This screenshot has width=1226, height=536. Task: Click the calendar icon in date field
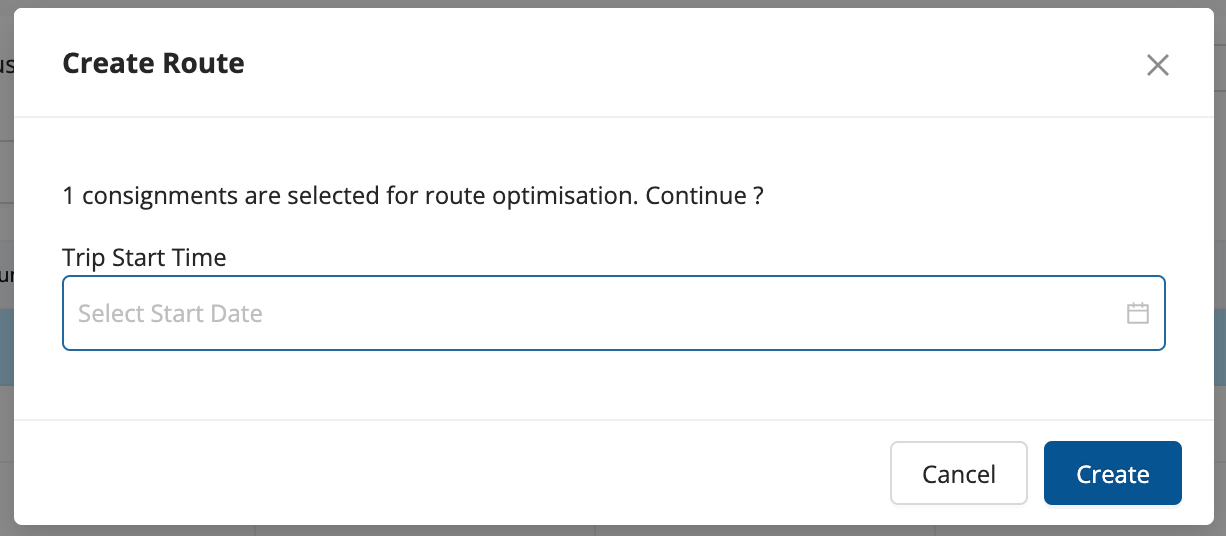point(1137,313)
